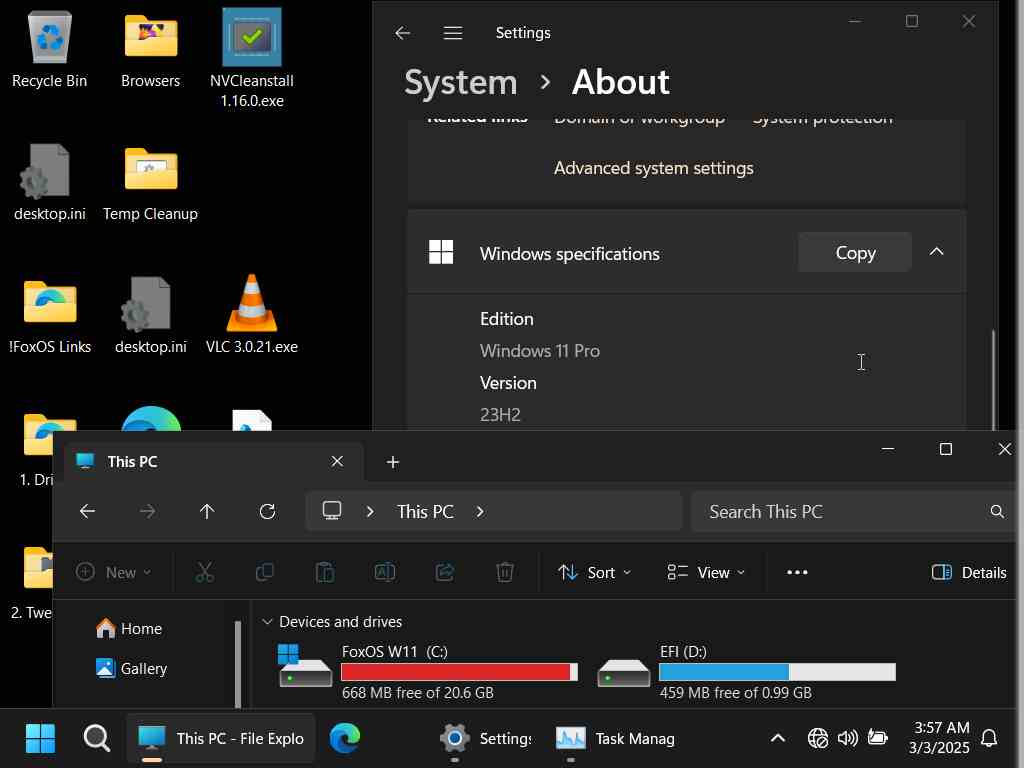Open notifications bell in system tray

(989, 739)
